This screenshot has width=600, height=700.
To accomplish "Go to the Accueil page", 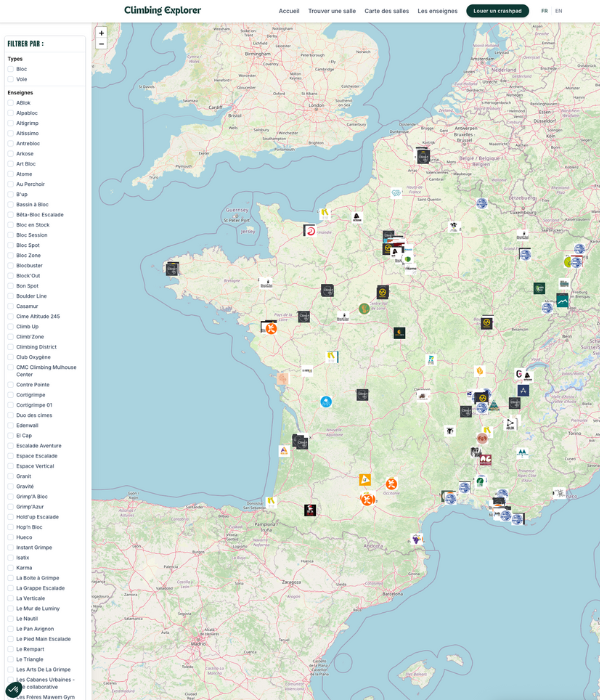I will point(289,11).
